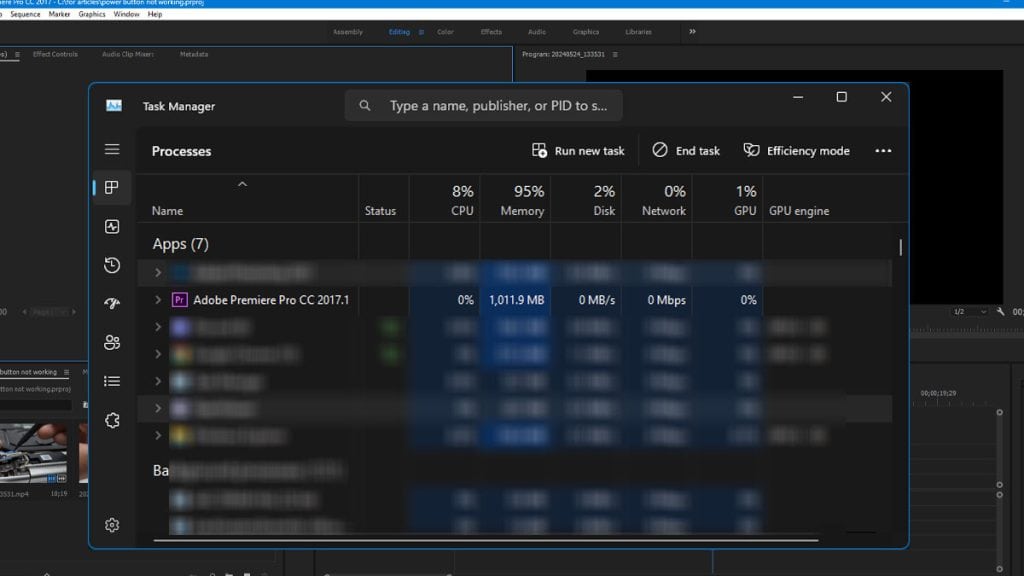Open Startup apps page in sidebar
This screenshot has width=1024, height=576.
click(x=112, y=304)
